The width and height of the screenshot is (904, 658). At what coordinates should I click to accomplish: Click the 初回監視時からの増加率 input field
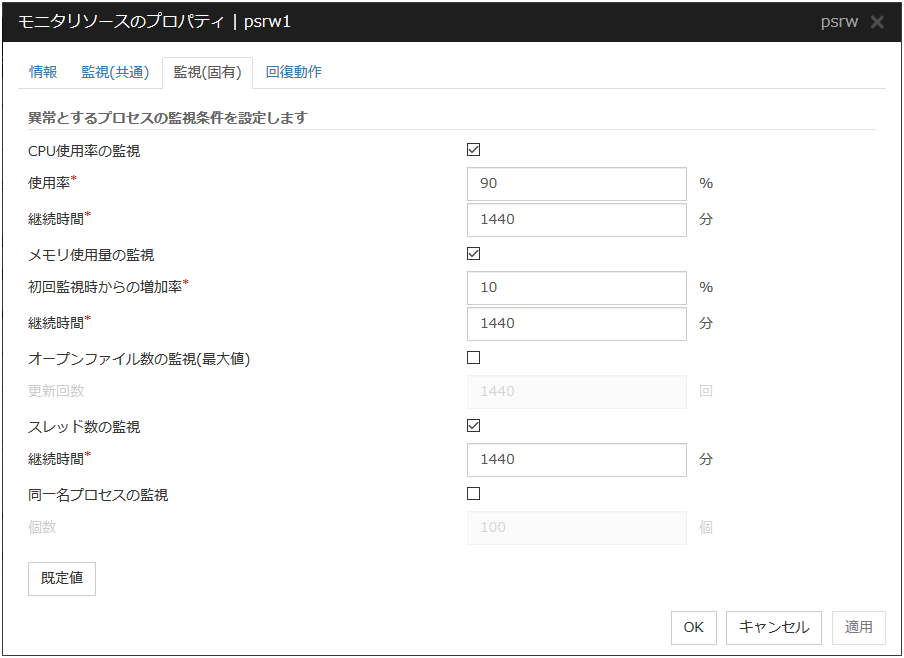point(576,288)
